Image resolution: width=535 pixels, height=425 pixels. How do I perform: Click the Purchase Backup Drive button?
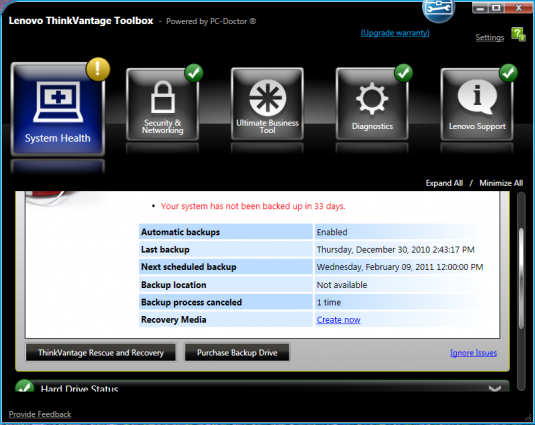(x=237, y=352)
